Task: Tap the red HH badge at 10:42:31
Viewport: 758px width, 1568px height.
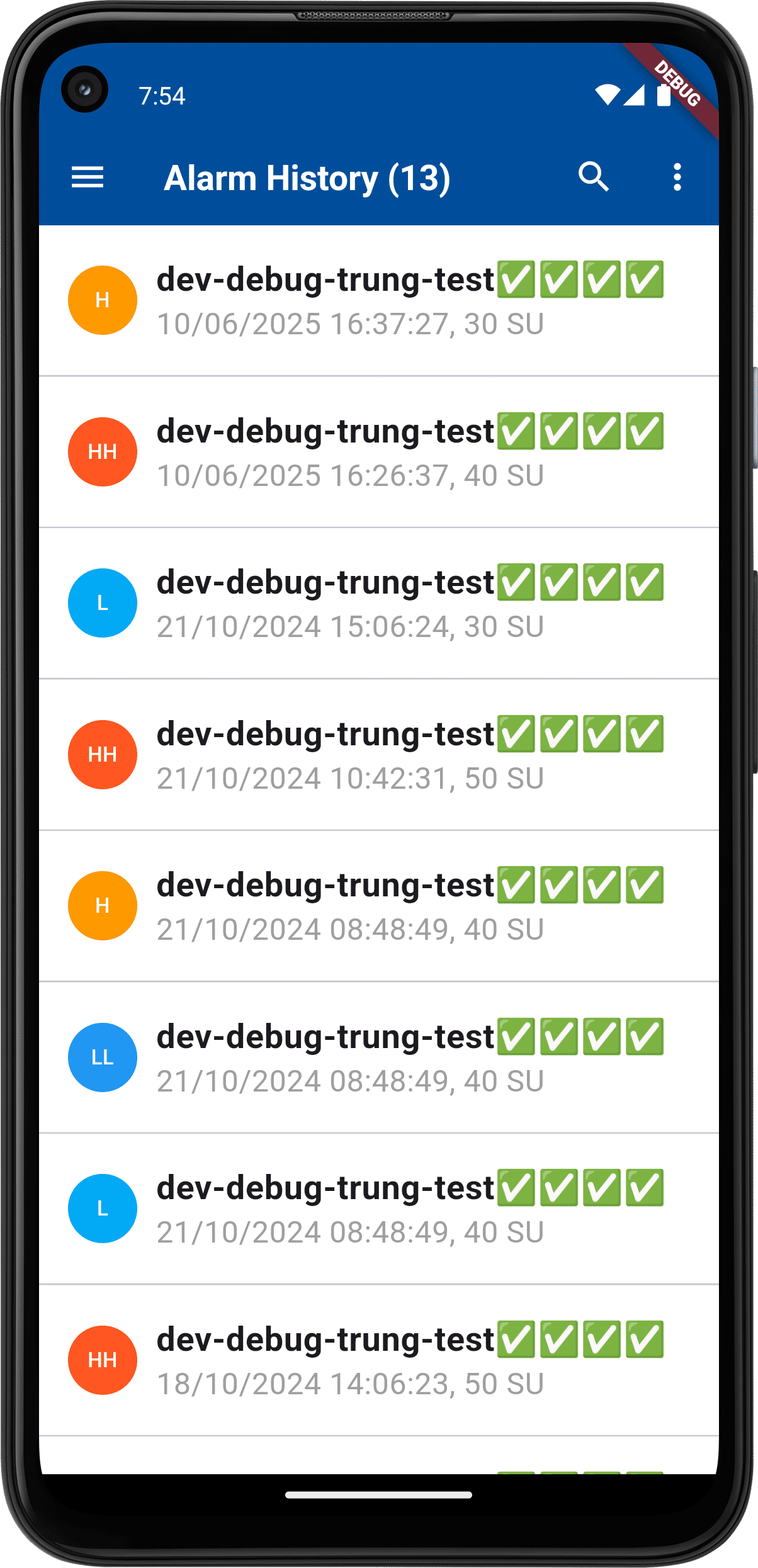Action: click(x=103, y=755)
